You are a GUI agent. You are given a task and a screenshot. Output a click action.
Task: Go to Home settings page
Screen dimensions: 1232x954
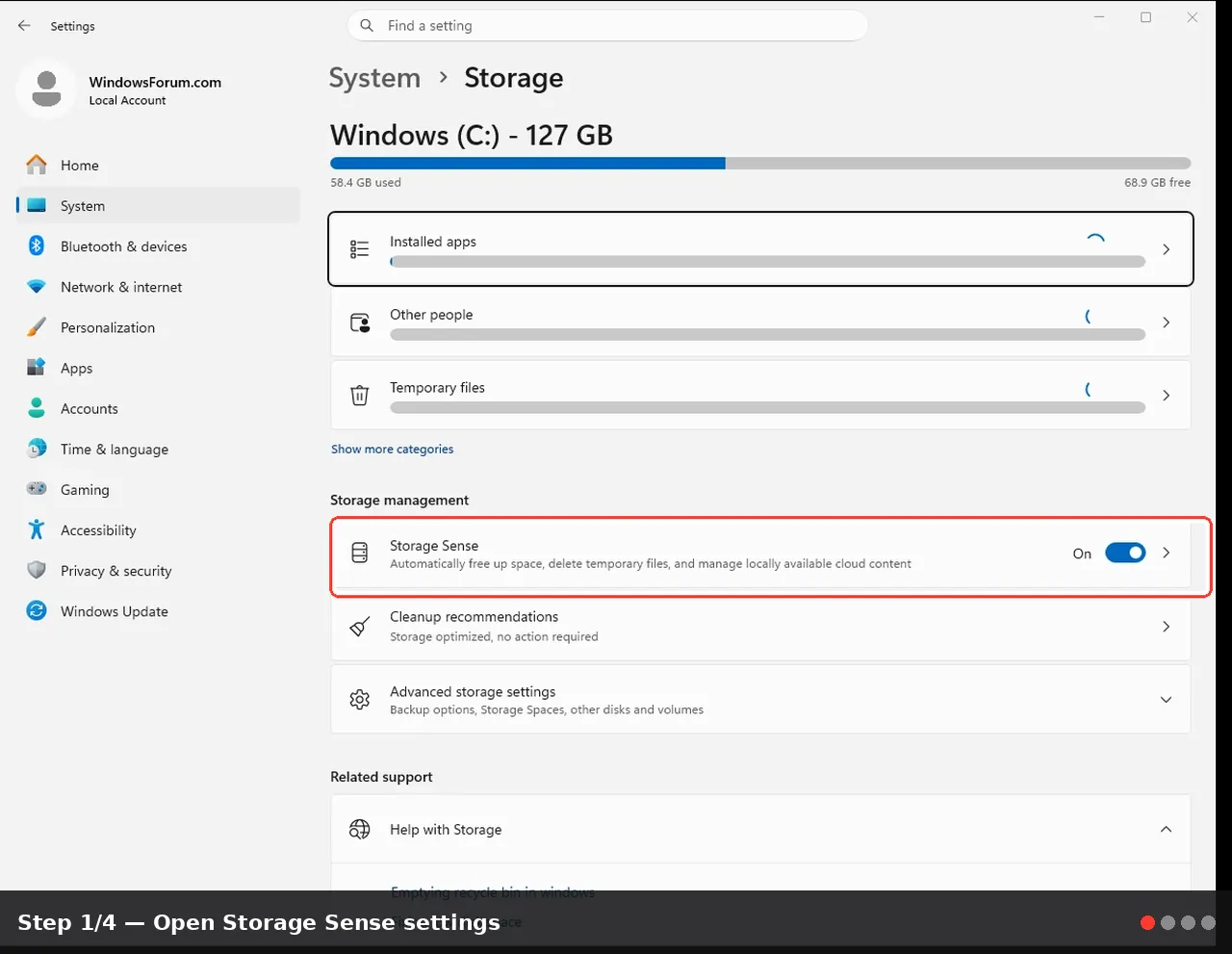pos(158,165)
